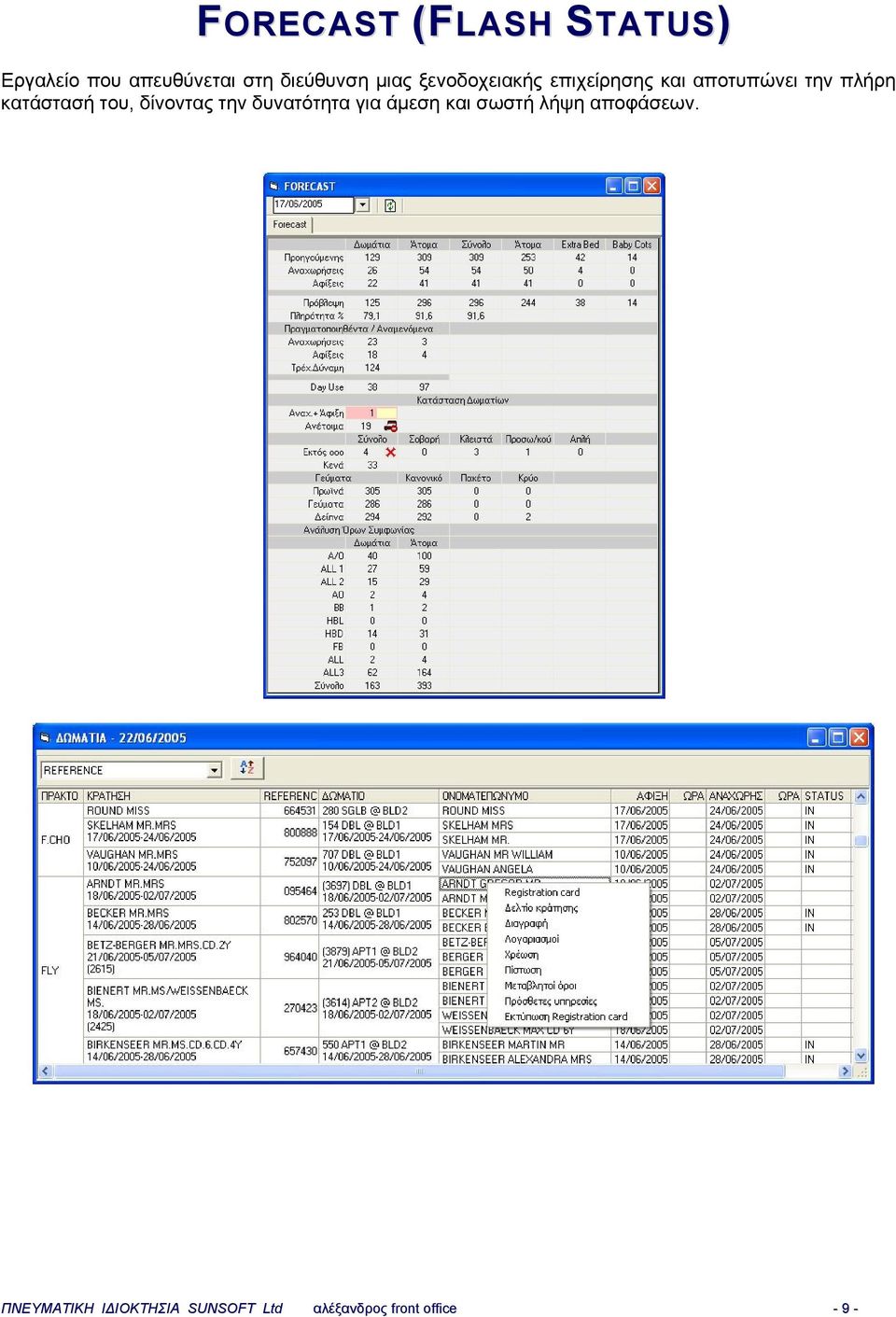Click the Τρέχ.Δύναμη row label
This screenshot has height=1317, width=896.
click(x=317, y=368)
